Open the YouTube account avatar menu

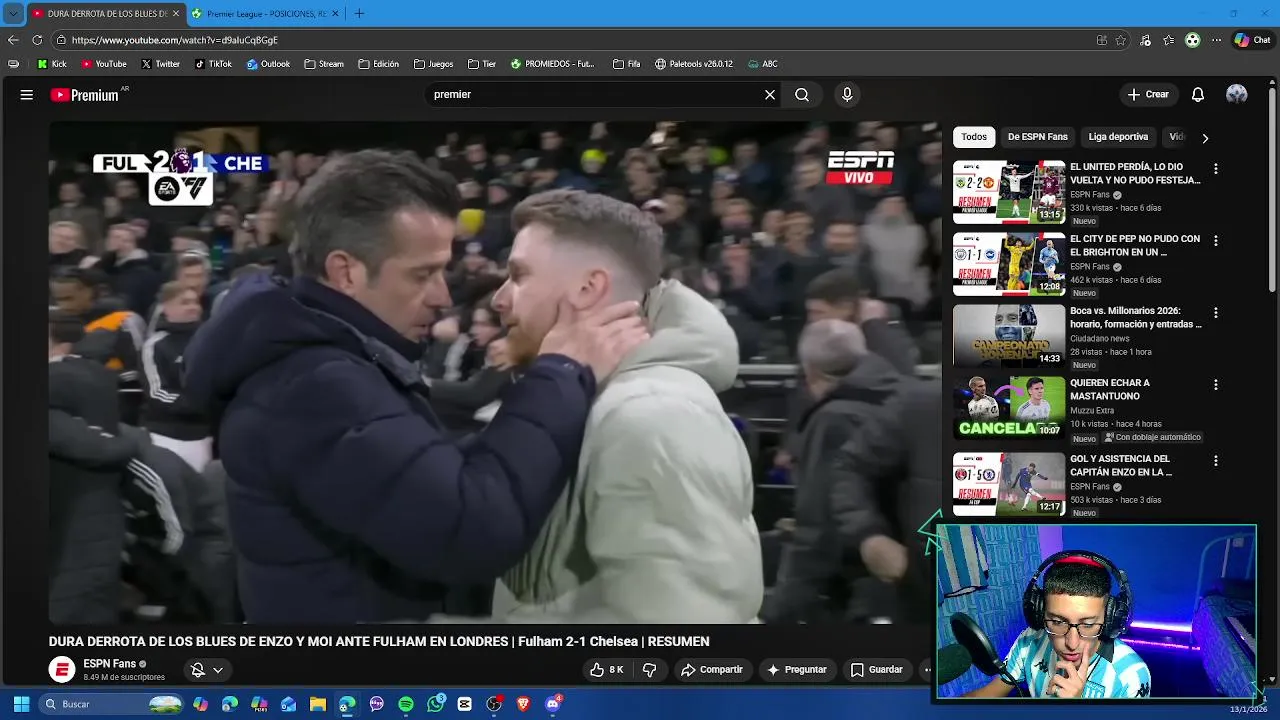(1237, 94)
